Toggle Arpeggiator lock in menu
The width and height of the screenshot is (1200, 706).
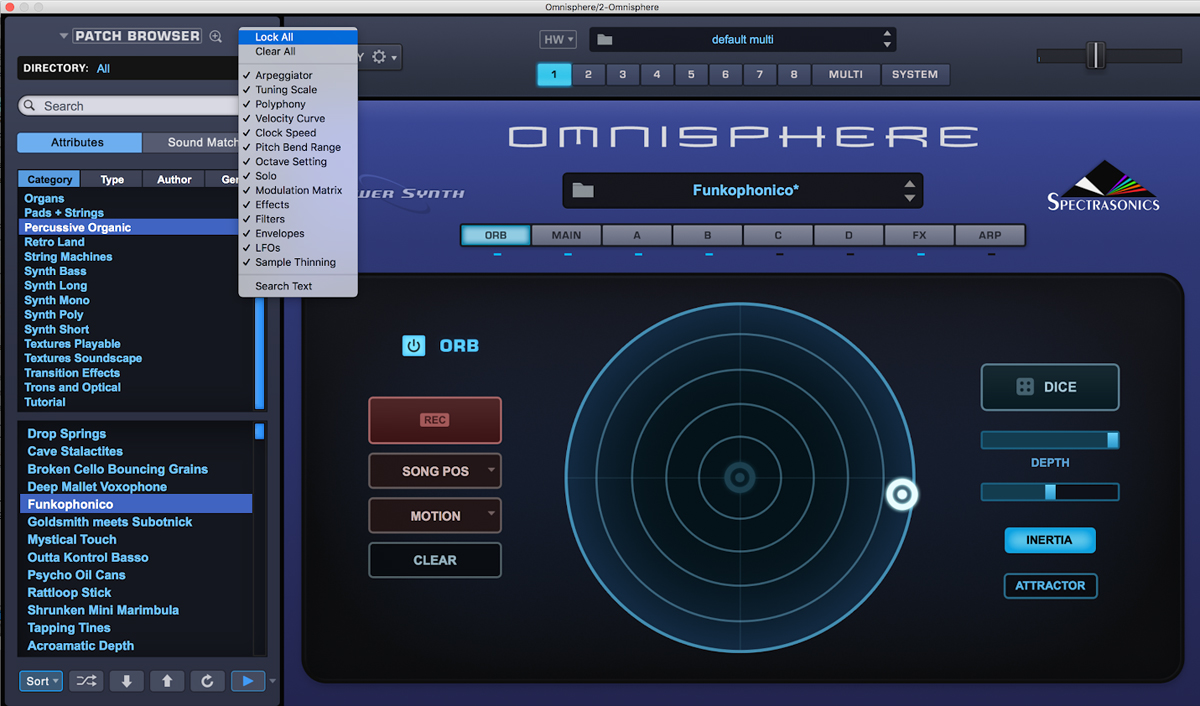click(x=283, y=75)
